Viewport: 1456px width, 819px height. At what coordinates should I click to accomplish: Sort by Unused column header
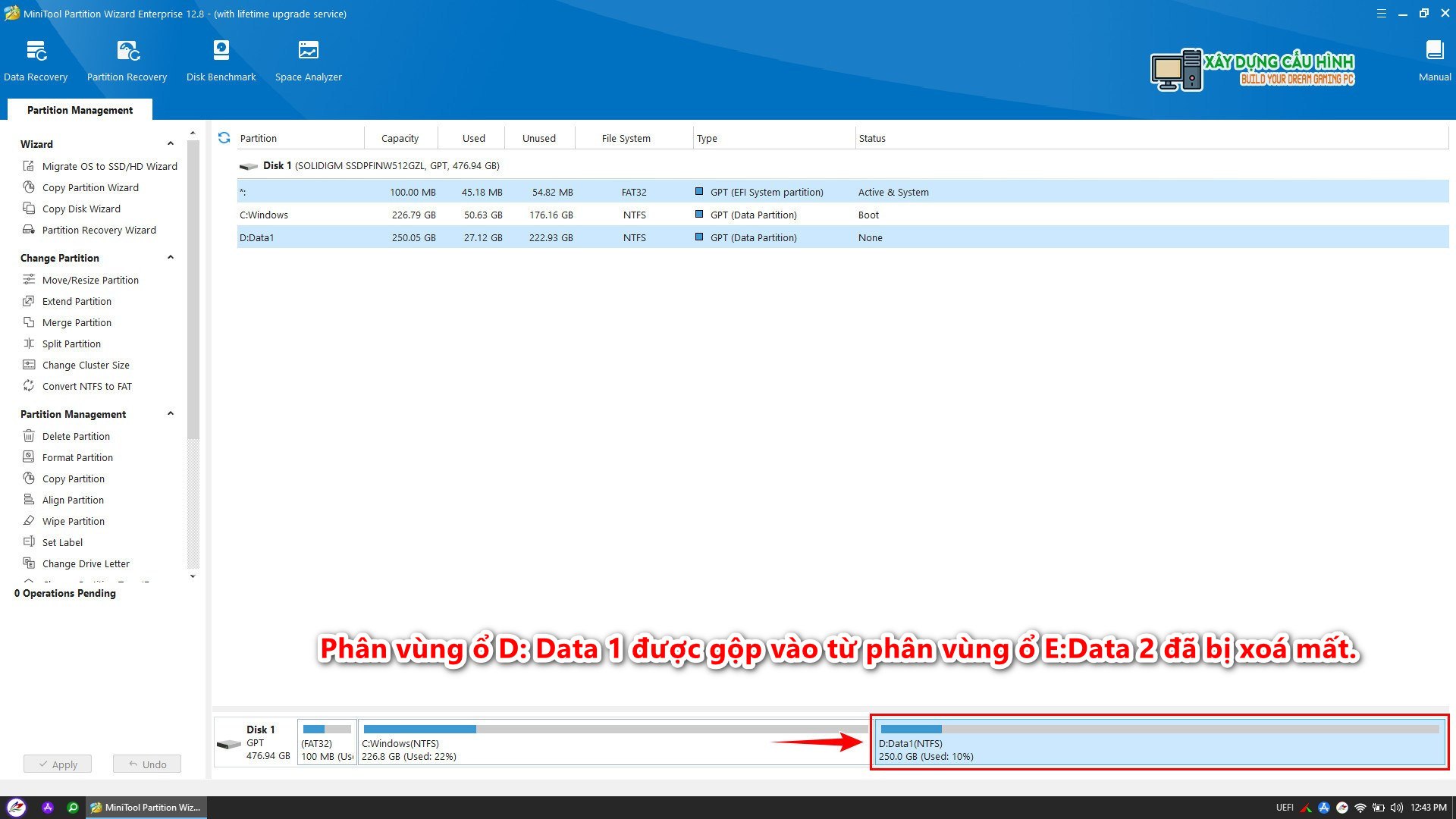click(x=539, y=138)
